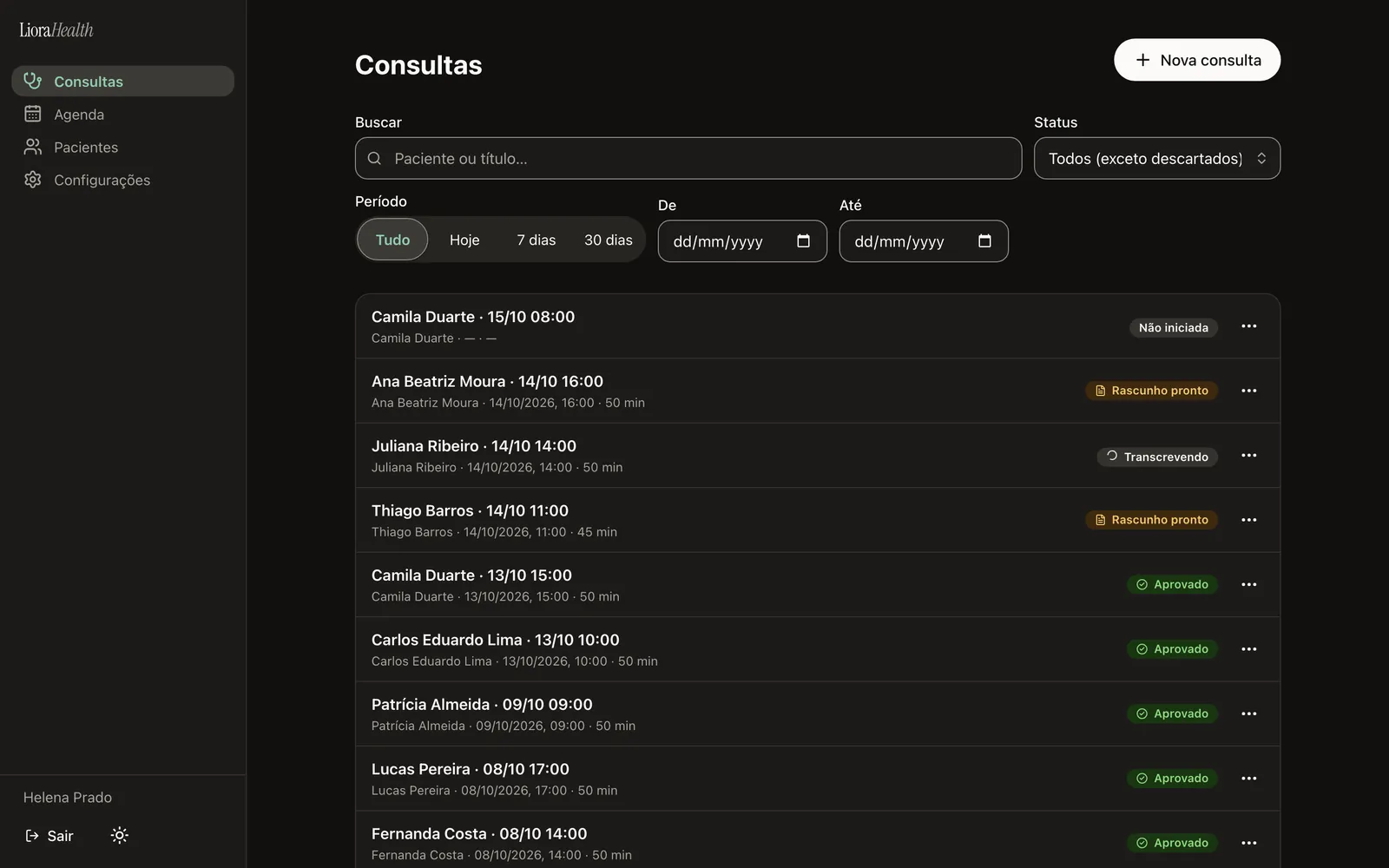This screenshot has width=1389, height=868.
Task: Open the Até date picker calendar icon
Action: [x=984, y=241]
